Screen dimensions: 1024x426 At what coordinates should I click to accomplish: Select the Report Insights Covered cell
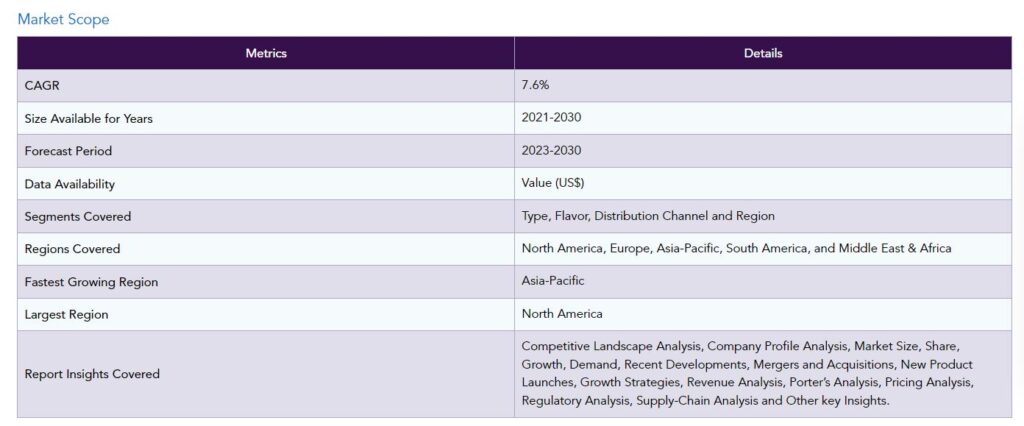point(266,374)
